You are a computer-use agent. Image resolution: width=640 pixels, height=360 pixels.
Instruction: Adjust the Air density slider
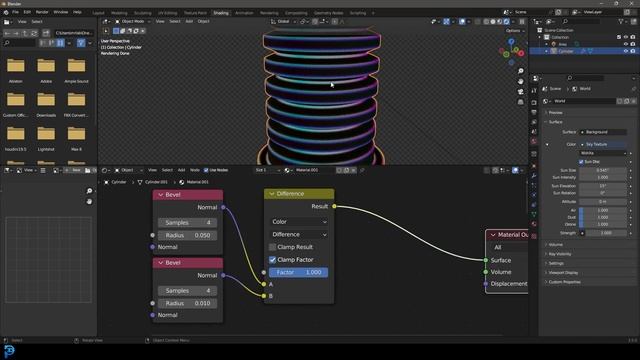603,210
